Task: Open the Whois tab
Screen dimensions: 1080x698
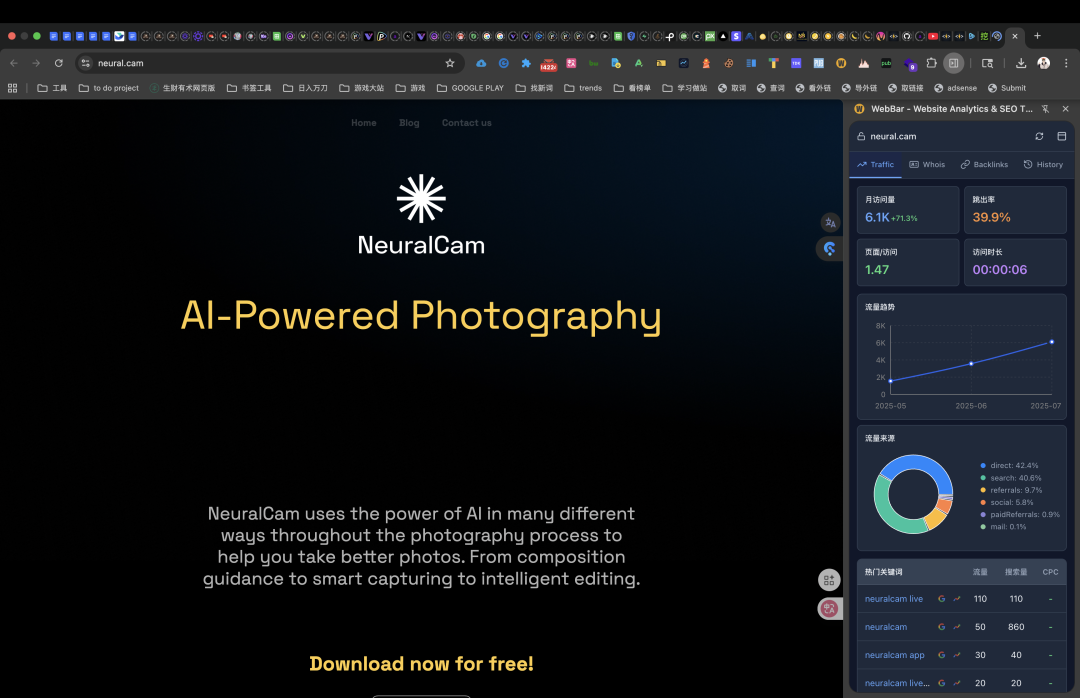Action: 927,165
